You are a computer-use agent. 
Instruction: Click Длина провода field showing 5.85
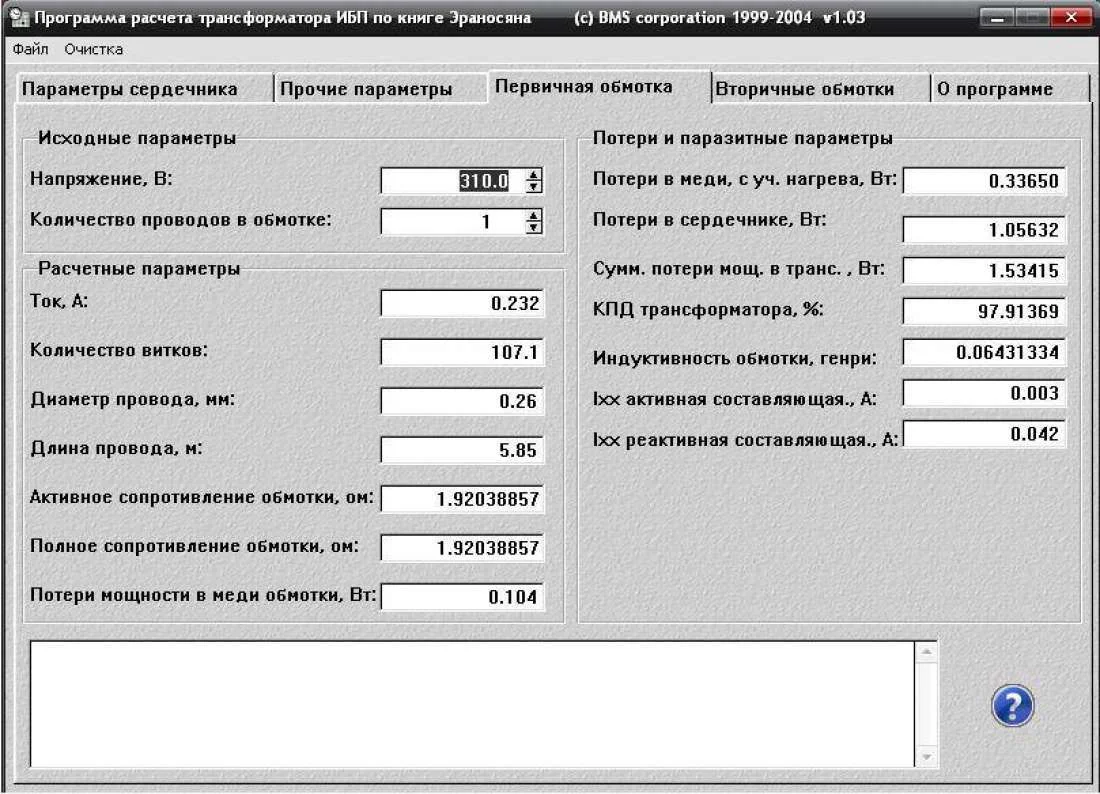click(x=462, y=450)
